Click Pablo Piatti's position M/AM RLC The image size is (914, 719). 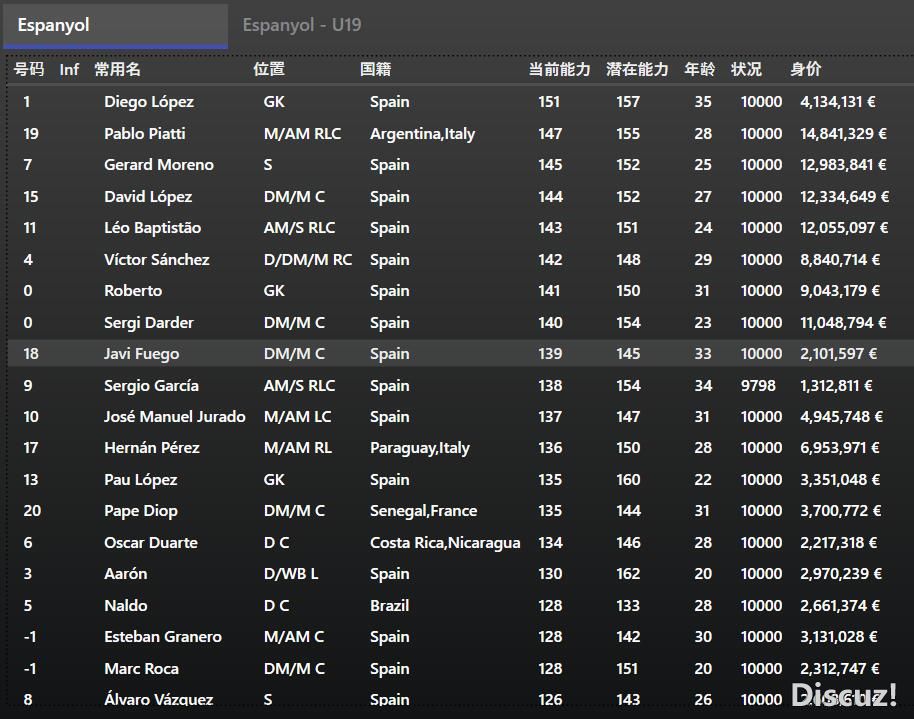coord(303,134)
